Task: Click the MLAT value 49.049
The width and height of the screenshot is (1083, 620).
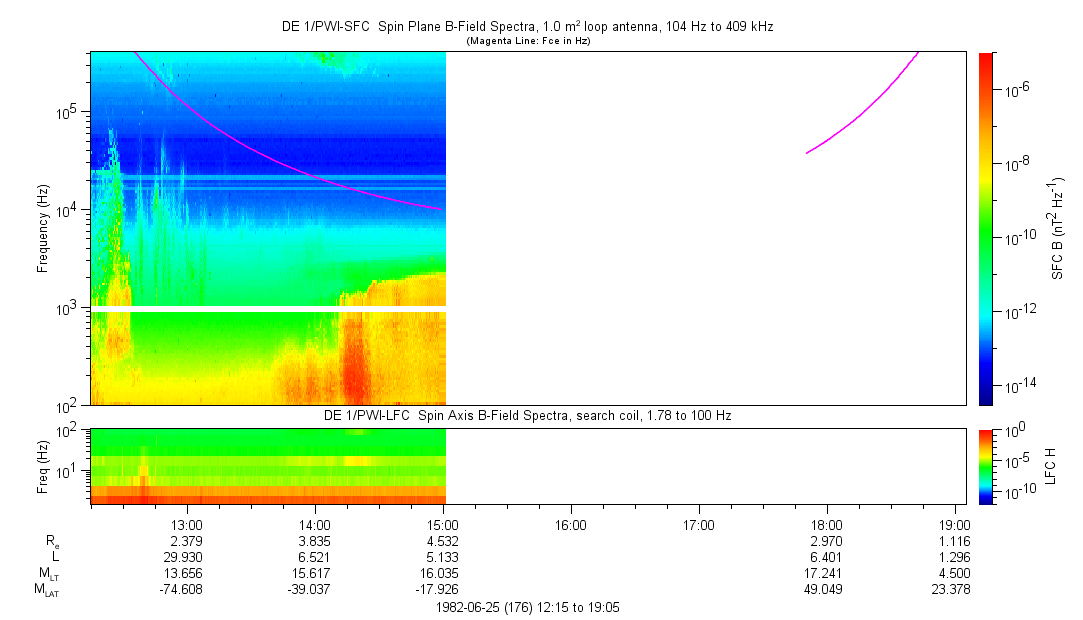Action: [823, 590]
